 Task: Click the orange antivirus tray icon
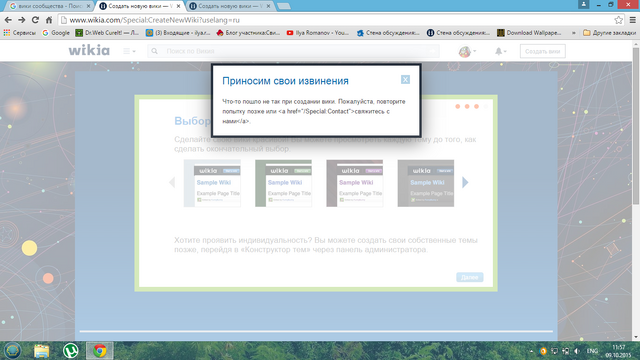[543, 351]
